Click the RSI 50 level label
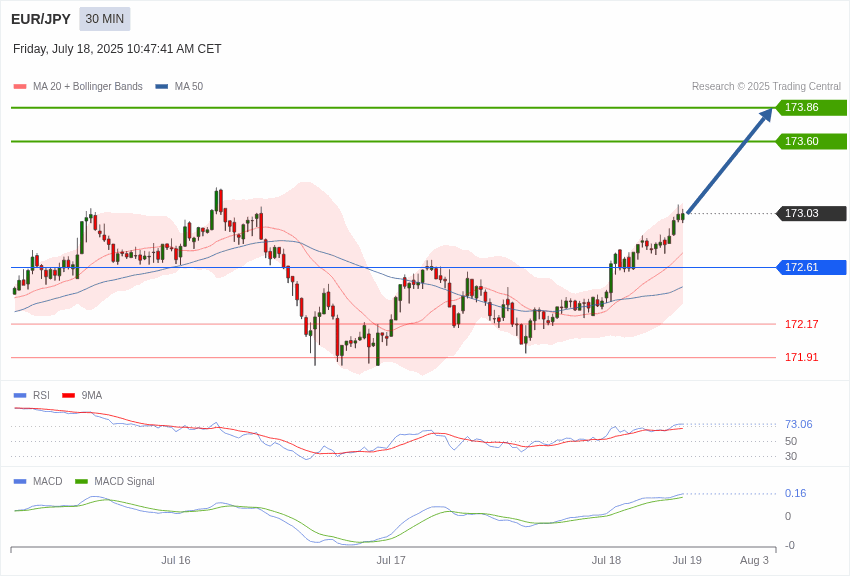The height and width of the screenshot is (576, 850). click(x=791, y=441)
